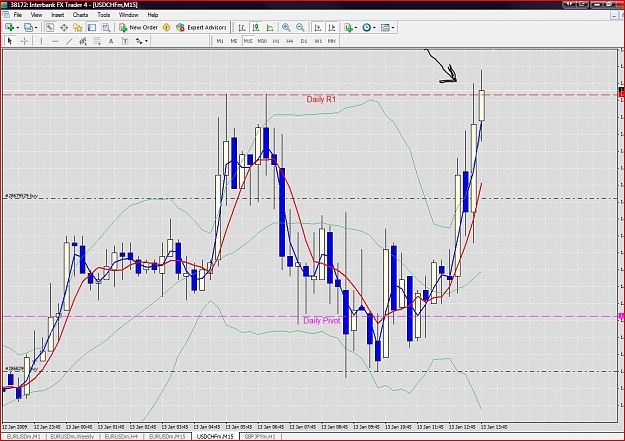Select the Crosshair tool
This screenshot has width=625, height=441.
click(24, 41)
